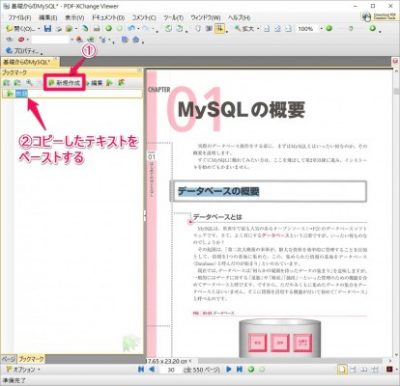Fit the whole page in the window
Image resolution: width=400 pixels, height=386 pixels.
coord(278,29)
